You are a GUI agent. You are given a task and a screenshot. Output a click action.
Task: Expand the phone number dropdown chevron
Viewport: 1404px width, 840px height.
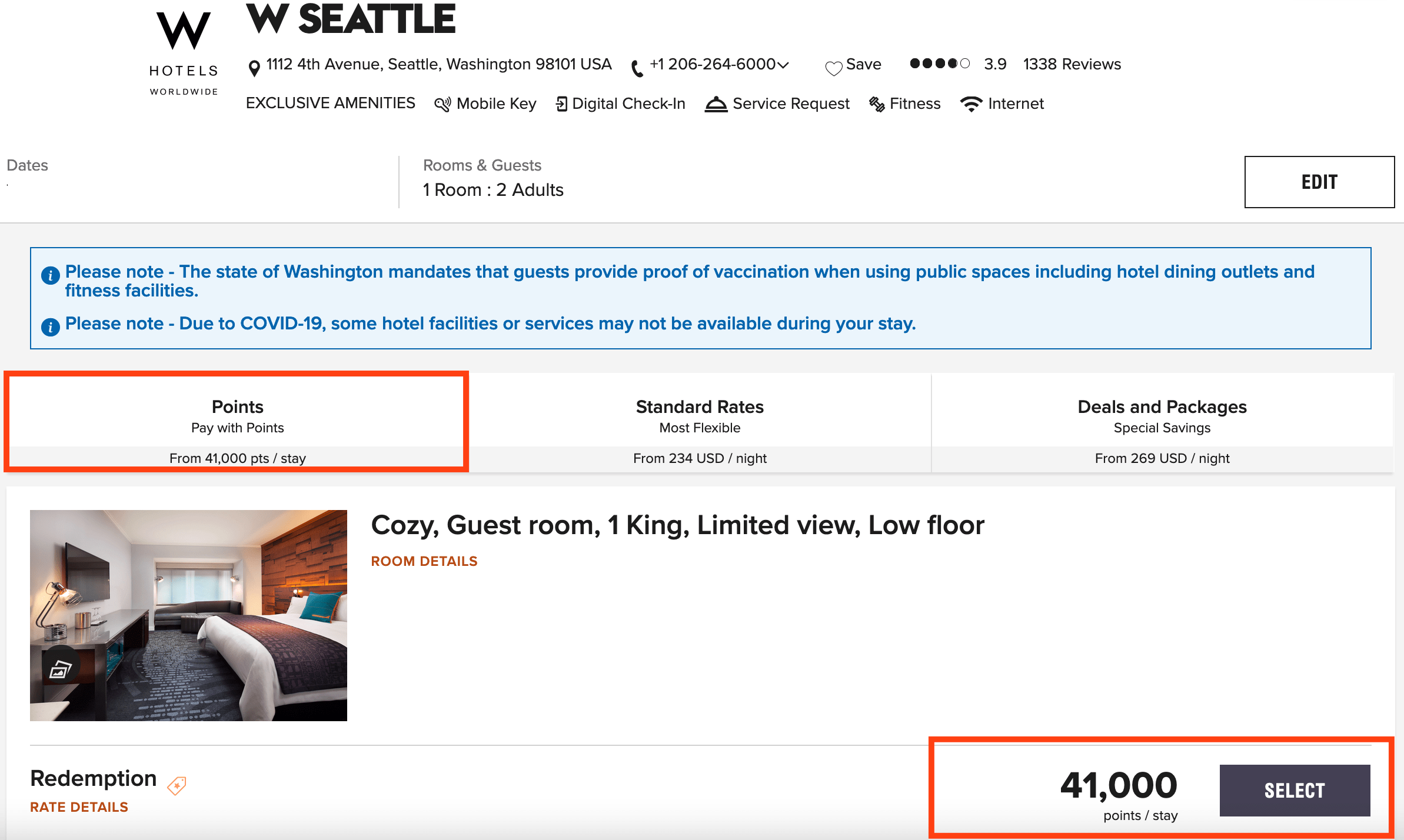pyautogui.click(x=783, y=65)
